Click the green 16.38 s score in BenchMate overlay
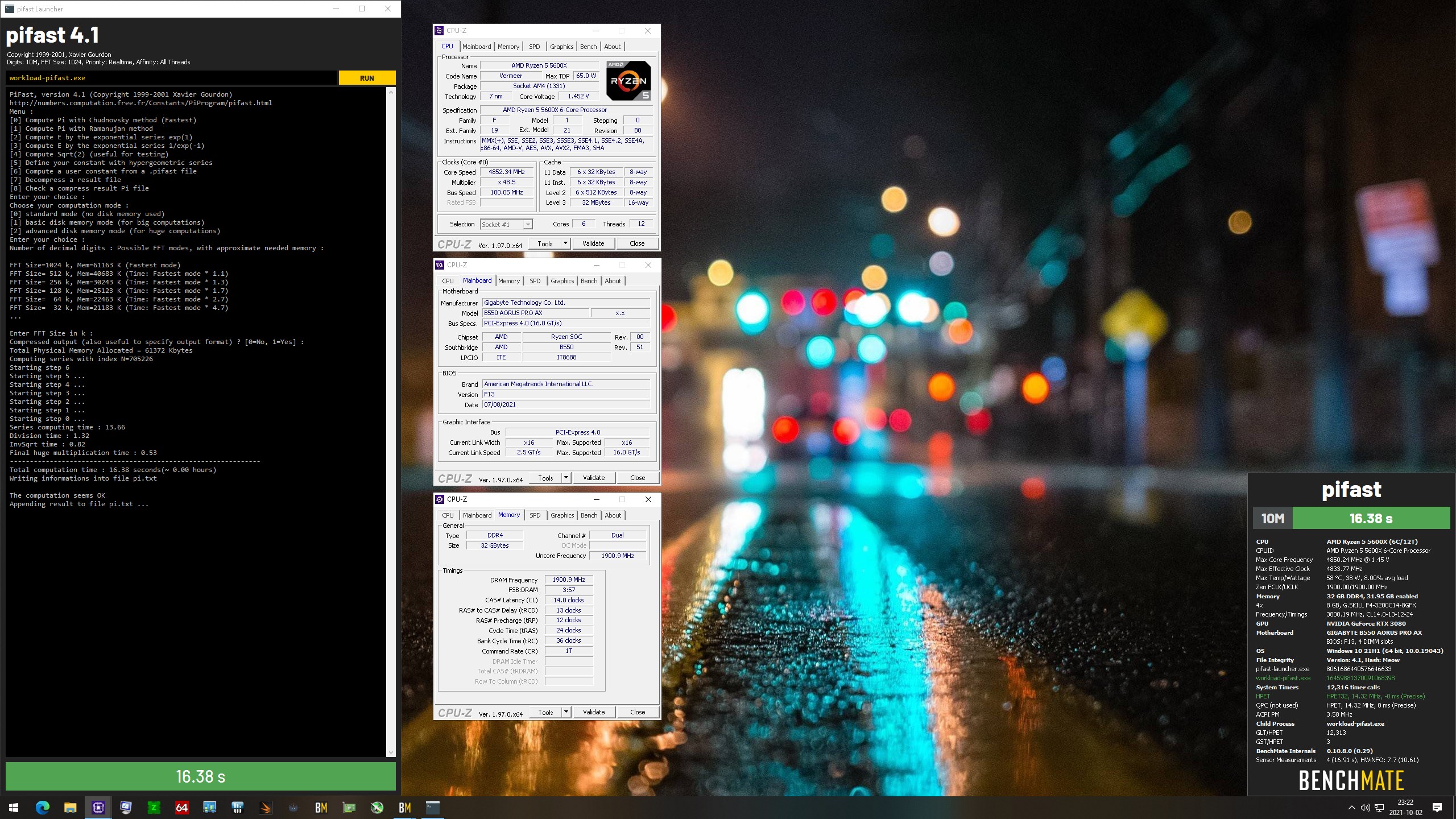 tap(1371, 519)
